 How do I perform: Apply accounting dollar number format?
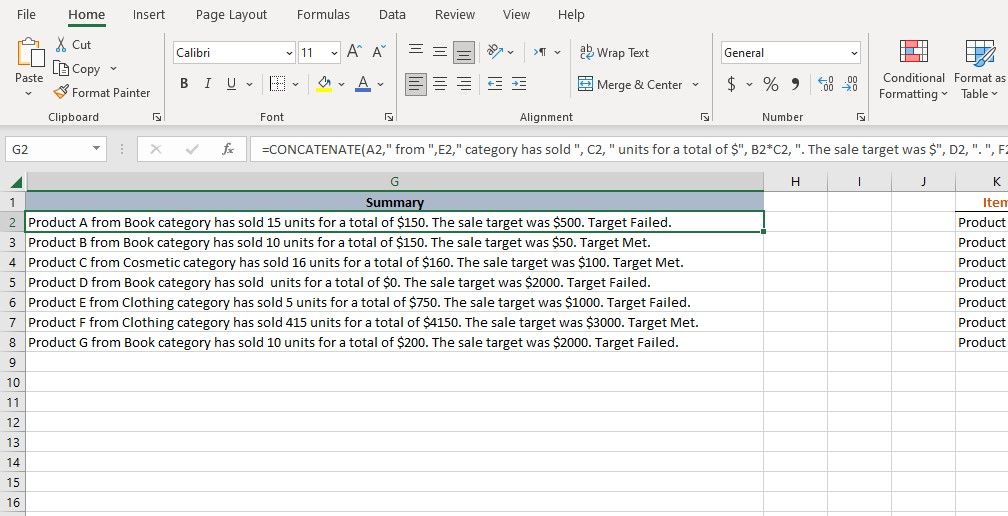[731, 84]
